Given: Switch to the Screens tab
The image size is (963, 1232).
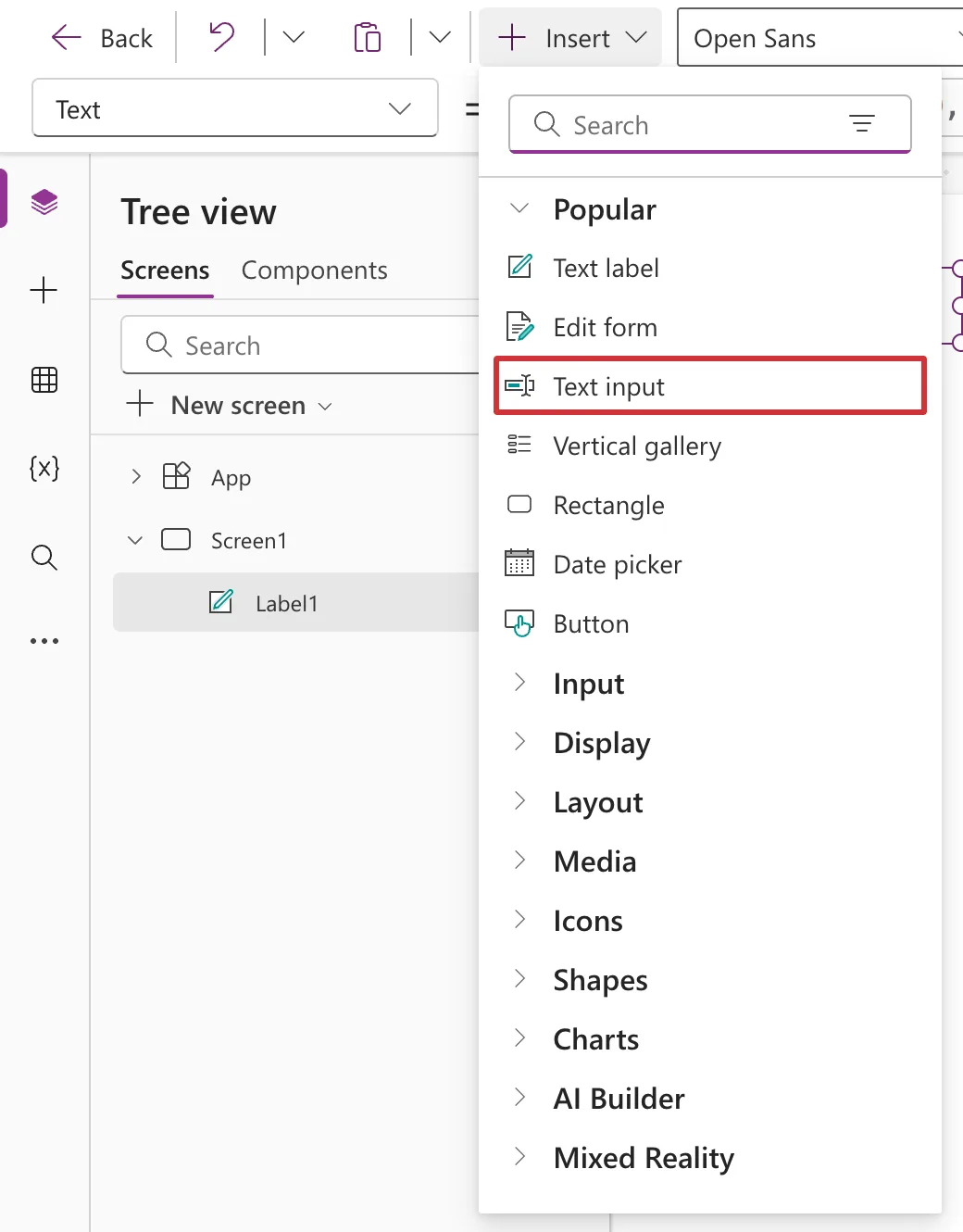Looking at the screenshot, I should pyautogui.click(x=165, y=270).
